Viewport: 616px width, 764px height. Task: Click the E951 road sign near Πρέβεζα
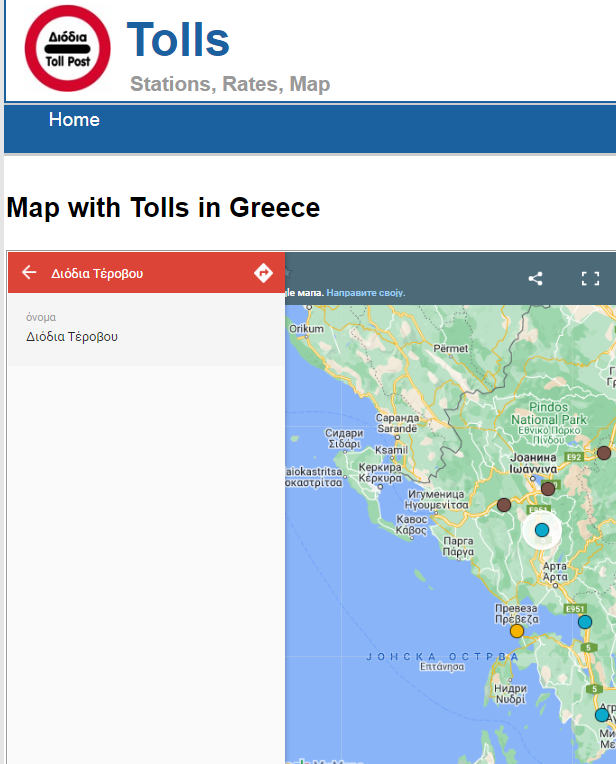tap(575, 609)
